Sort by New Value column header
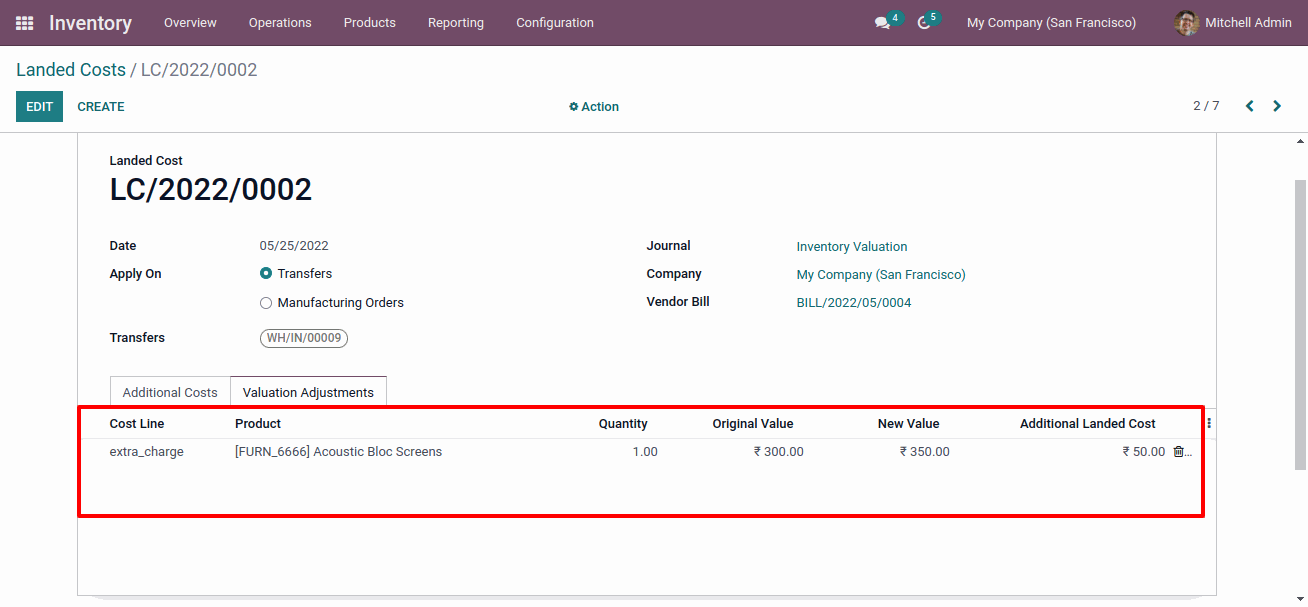The height and width of the screenshot is (607, 1308). pos(909,424)
